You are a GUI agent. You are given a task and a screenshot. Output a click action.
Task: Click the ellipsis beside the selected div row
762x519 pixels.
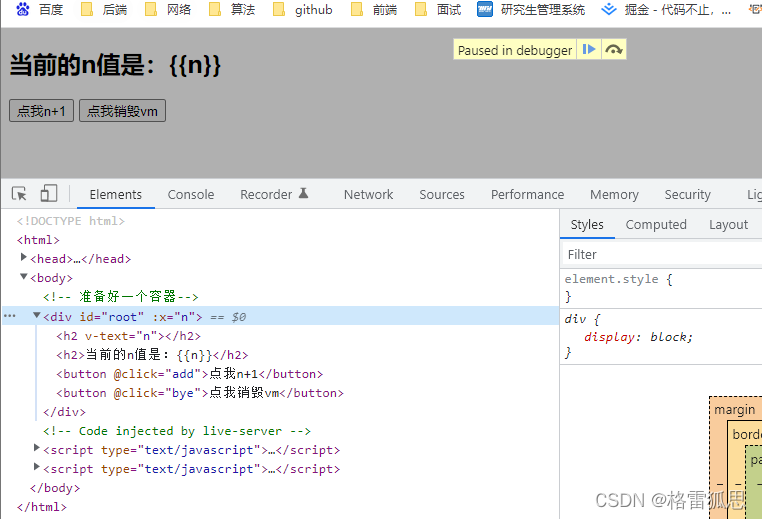(x=10, y=316)
